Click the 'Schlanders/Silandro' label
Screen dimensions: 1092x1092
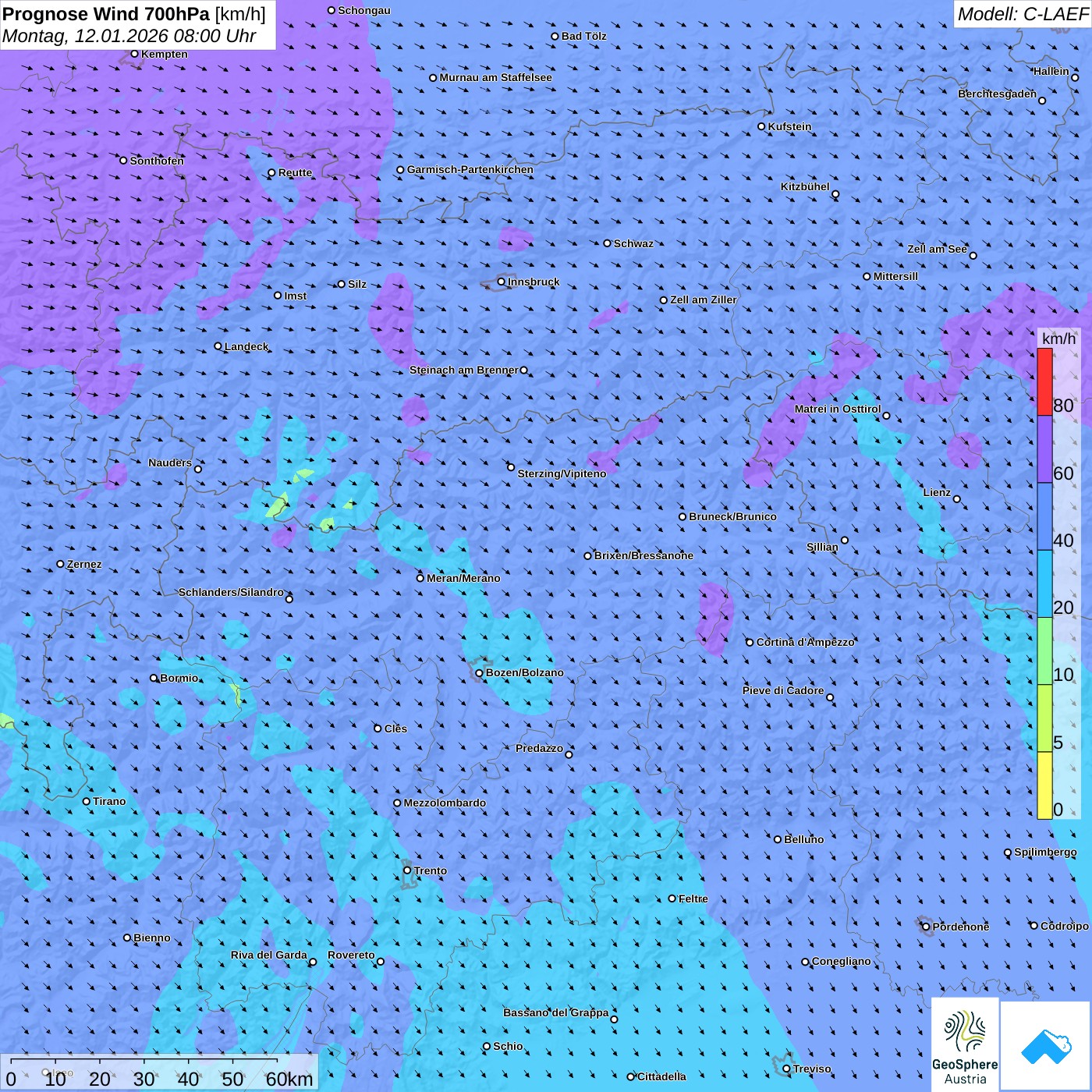pos(231,592)
